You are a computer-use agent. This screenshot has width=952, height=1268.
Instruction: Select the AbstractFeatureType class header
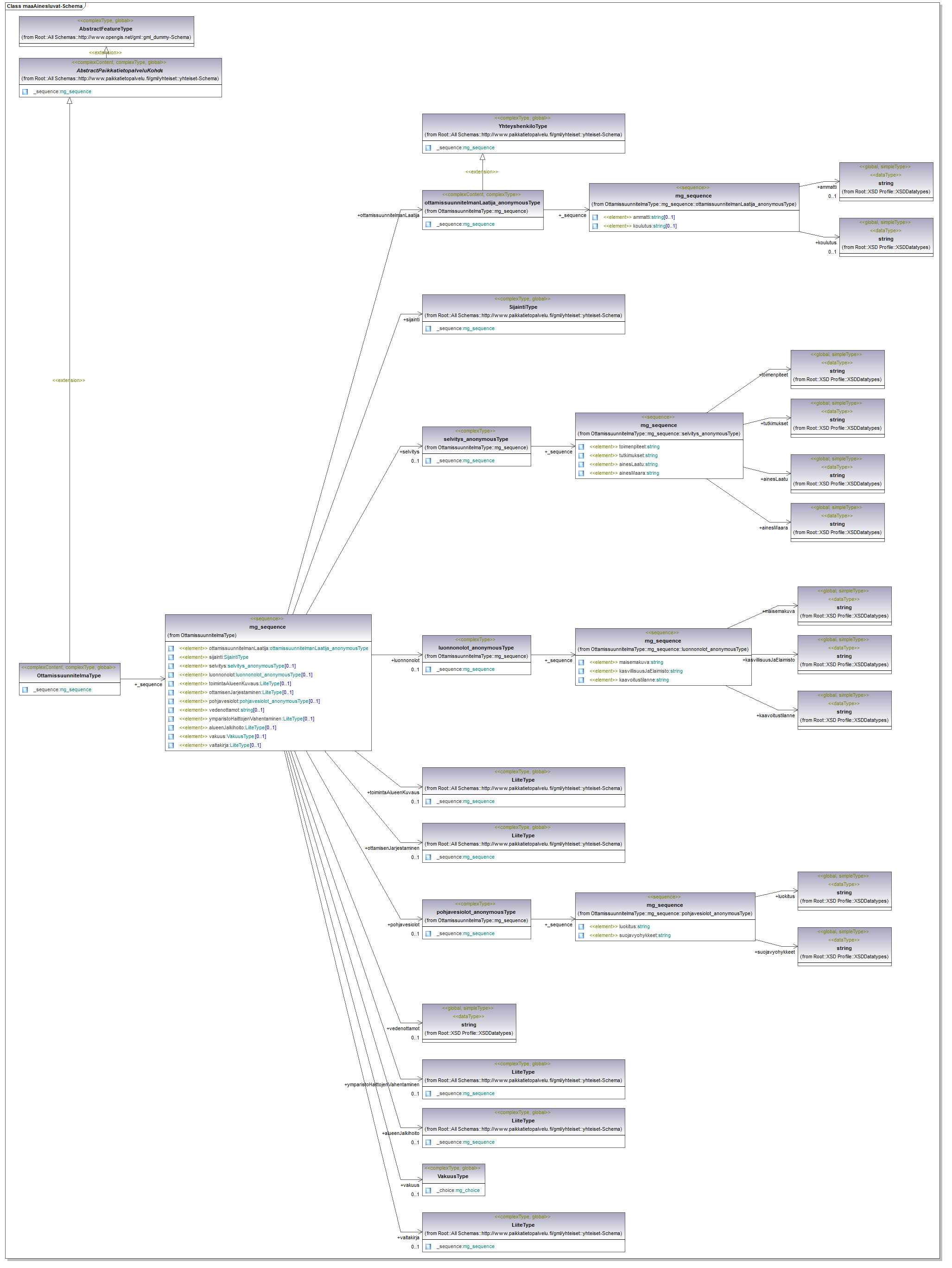(x=106, y=29)
